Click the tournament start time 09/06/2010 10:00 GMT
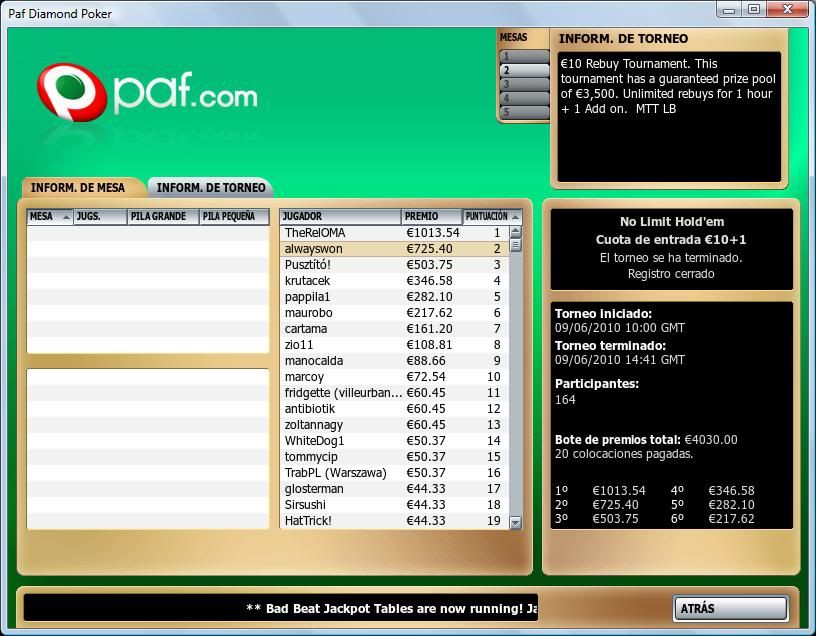The width and height of the screenshot is (816, 636). (x=620, y=328)
